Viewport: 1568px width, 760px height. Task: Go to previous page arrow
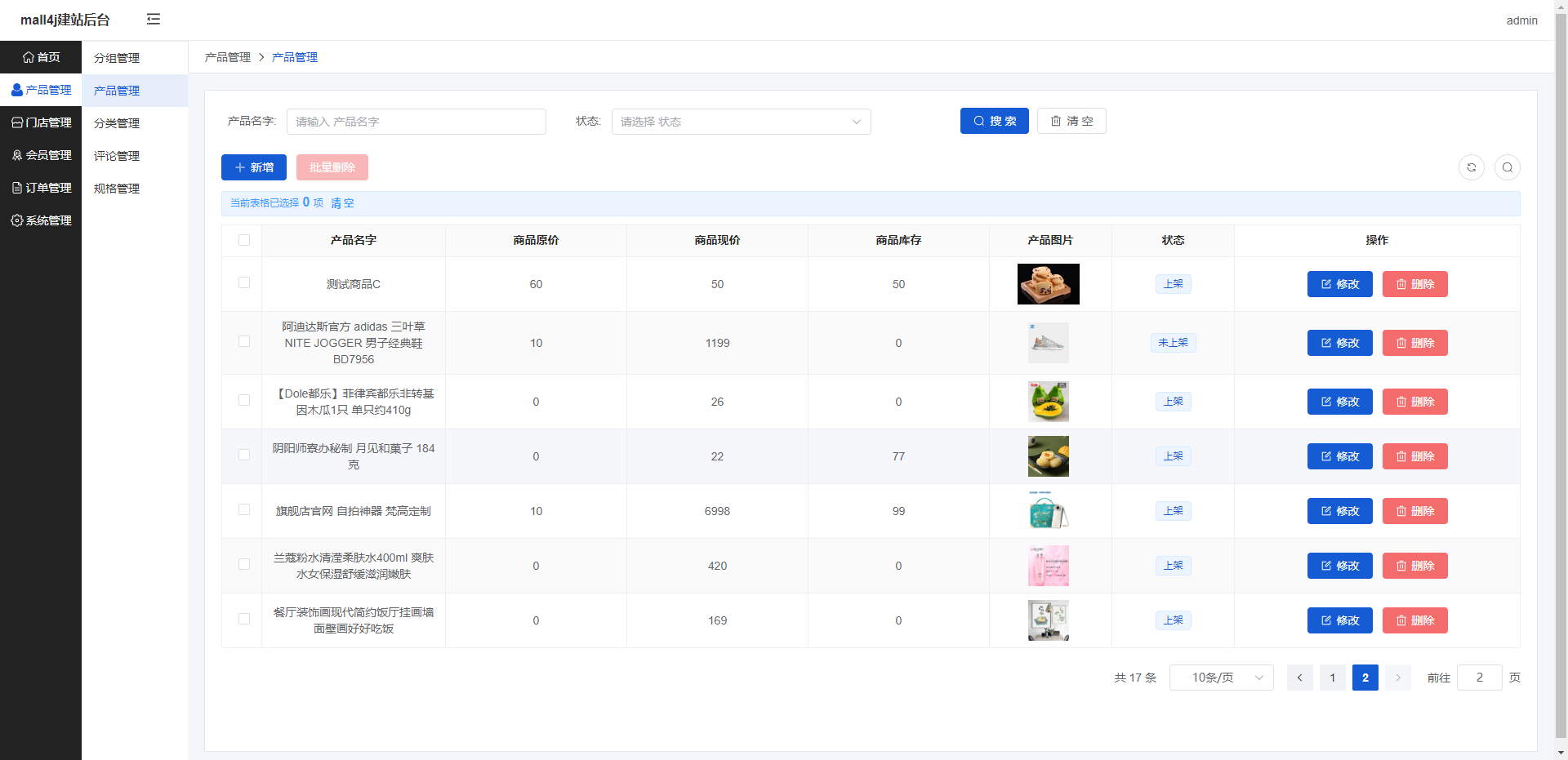tap(1299, 678)
